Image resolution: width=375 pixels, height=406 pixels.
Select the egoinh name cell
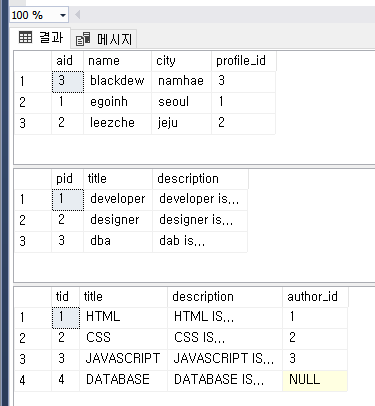point(117,102)
